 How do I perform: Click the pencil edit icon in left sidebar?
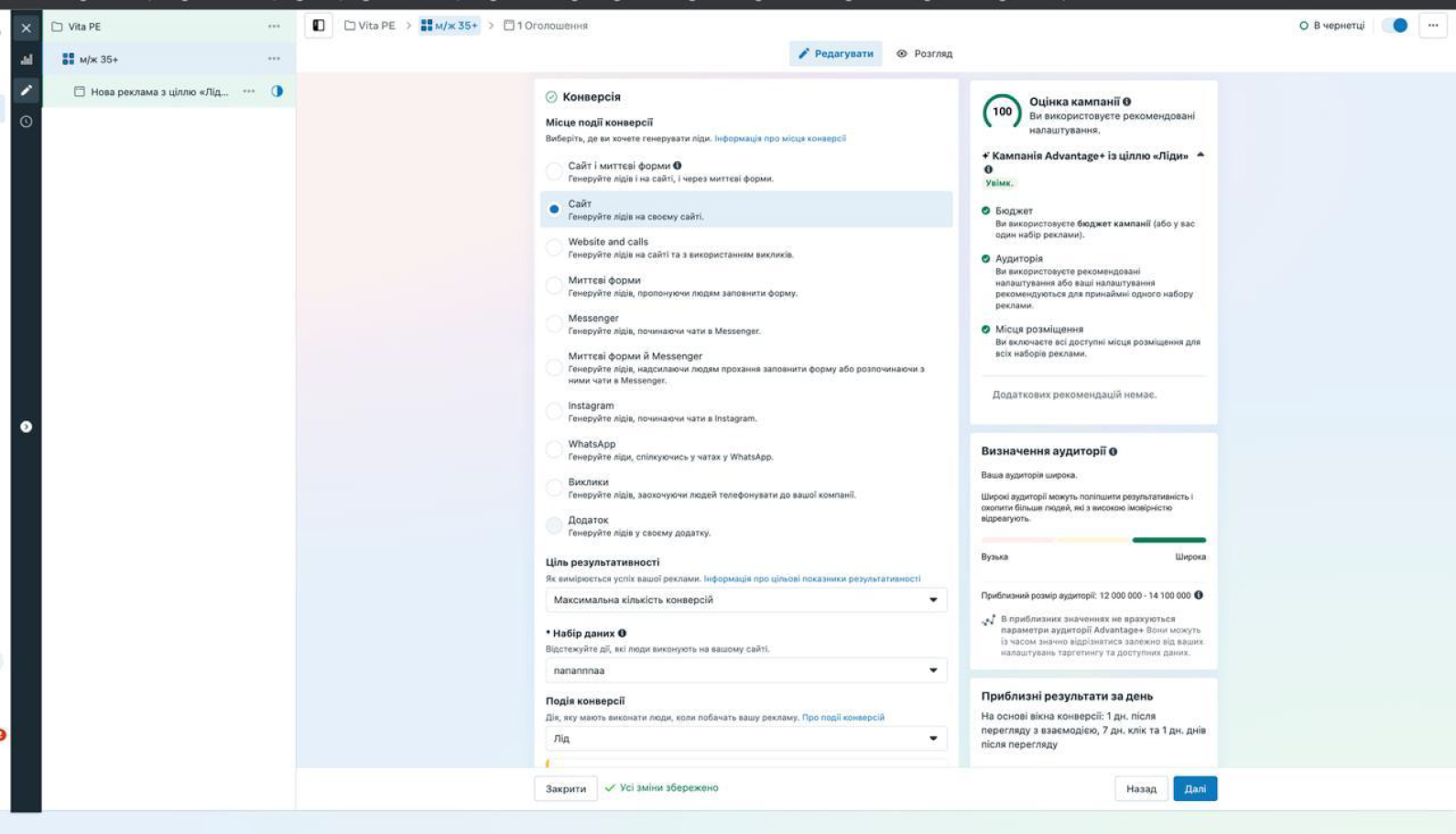coord(26,91)
